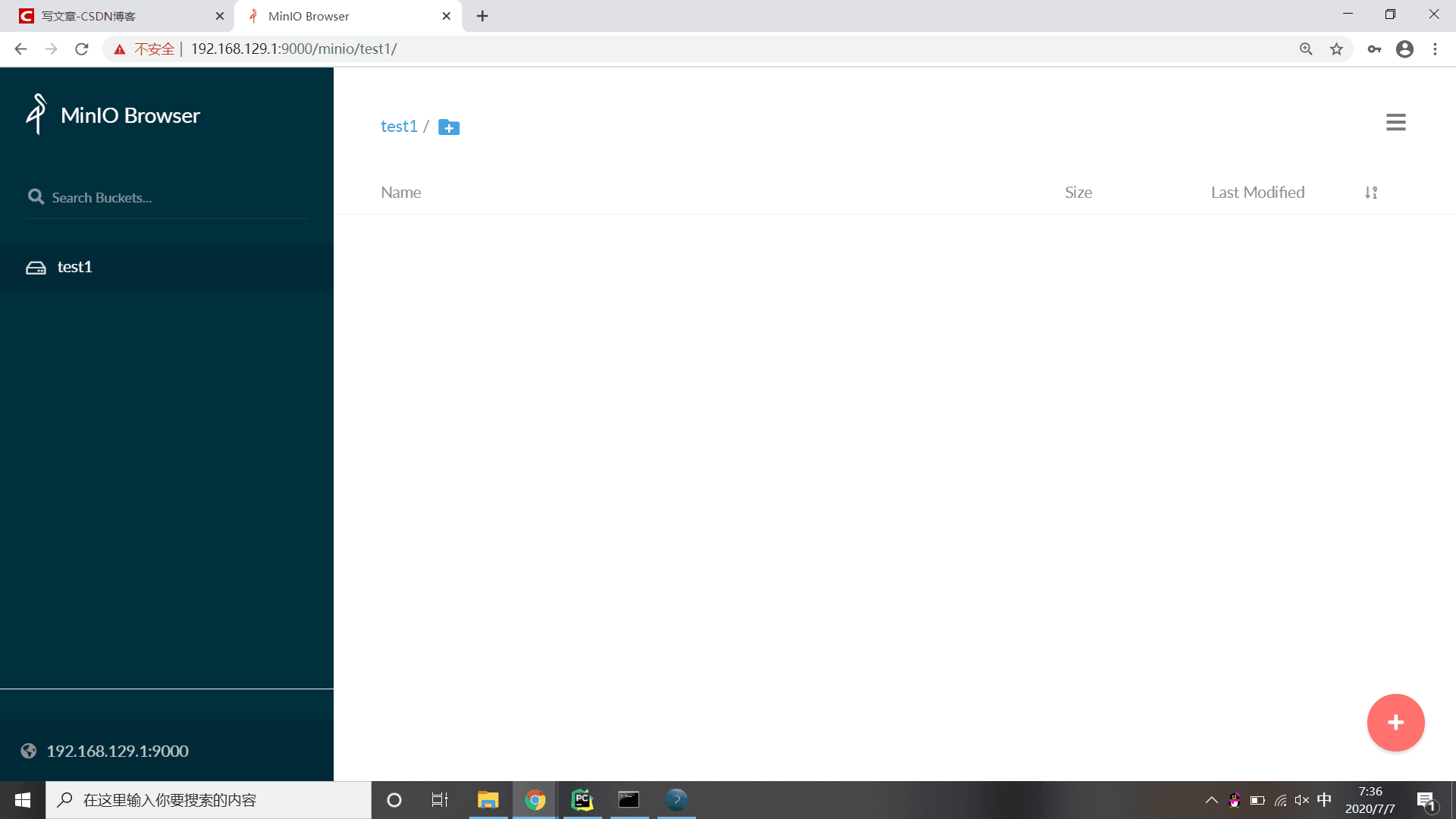Toggle the bookmark star in the address bar
1456x819 pixels.
[x=1336, y=49]
